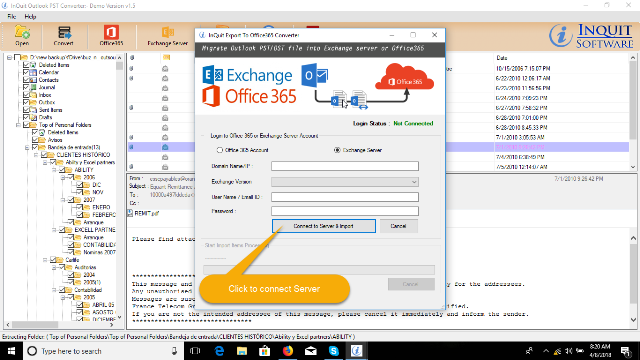Viewport: 640px width, 360px height.
Task: Click the Journal folder icon in tree
Action: 33,87
